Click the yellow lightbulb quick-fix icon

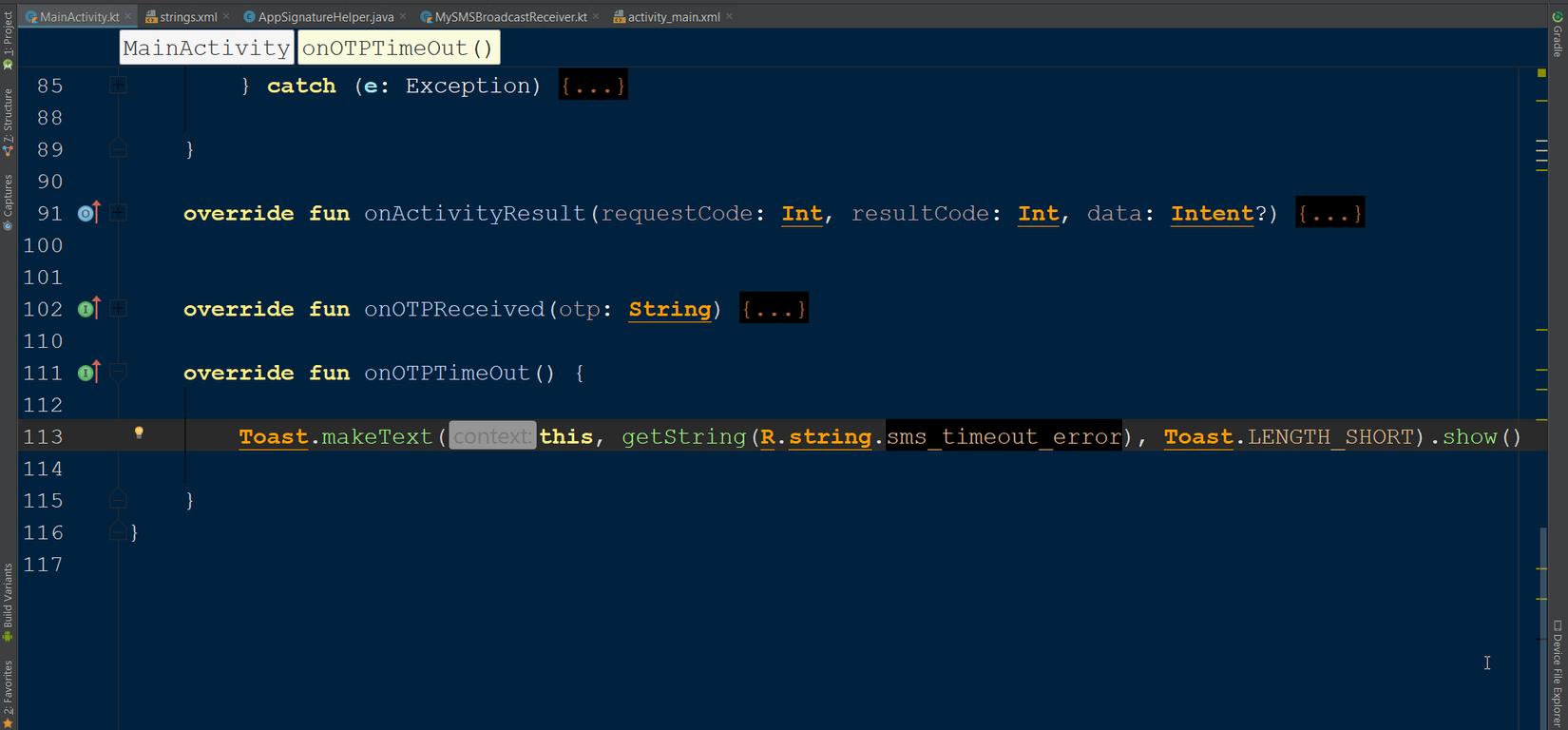coord(139,432)
